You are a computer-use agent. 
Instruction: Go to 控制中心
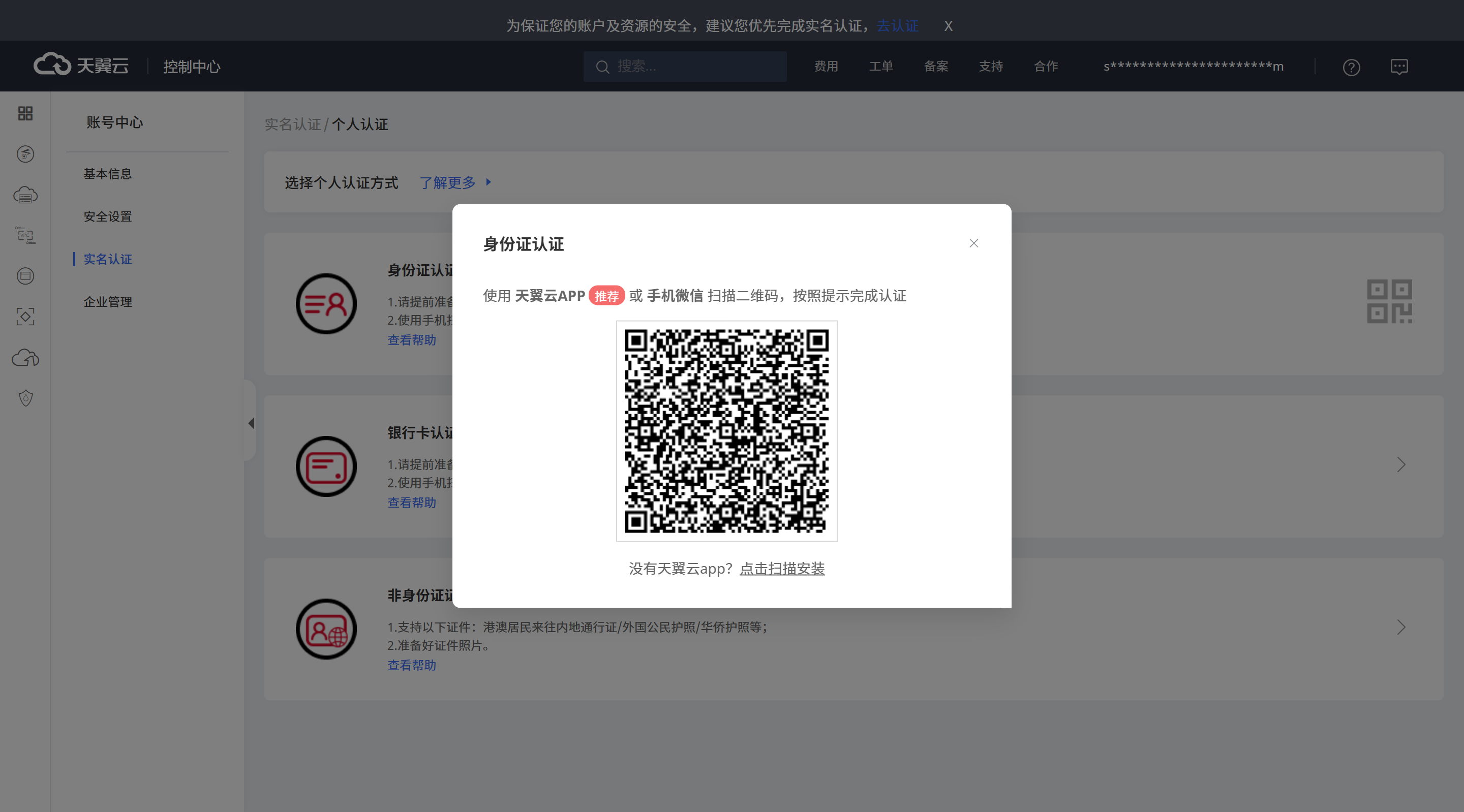pos(192,67)
